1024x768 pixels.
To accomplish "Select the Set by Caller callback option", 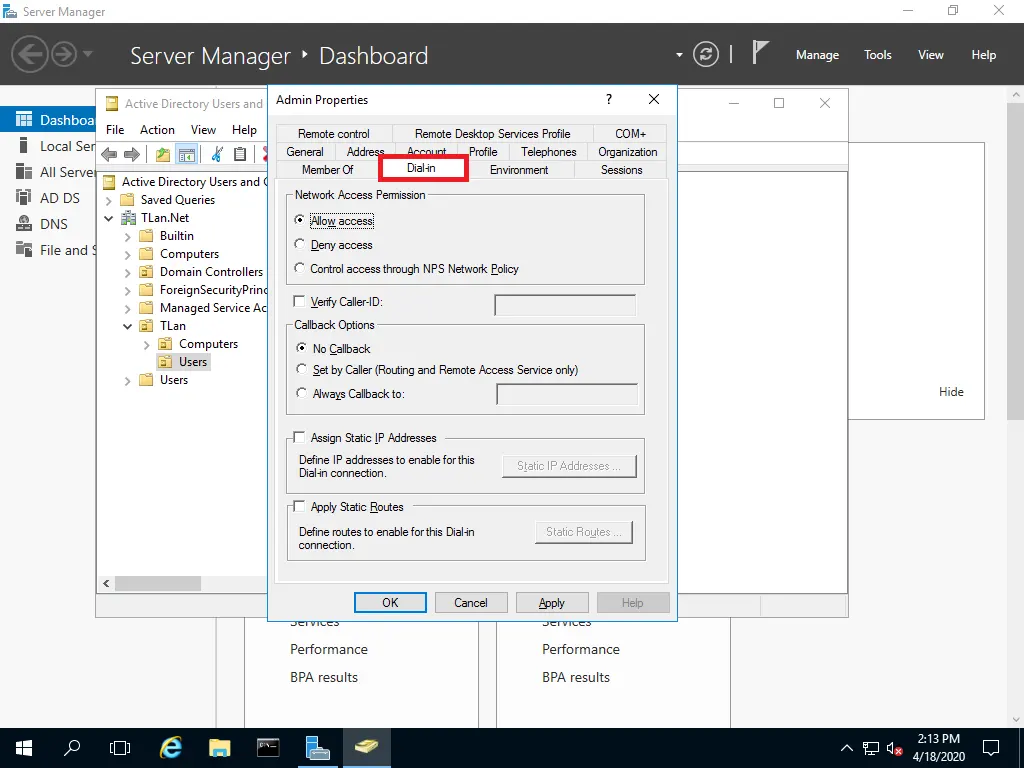I will (301, 369).
